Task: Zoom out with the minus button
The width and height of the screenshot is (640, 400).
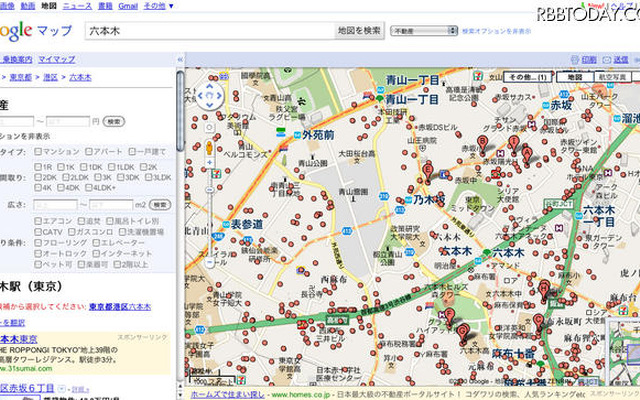Action: 210,262
